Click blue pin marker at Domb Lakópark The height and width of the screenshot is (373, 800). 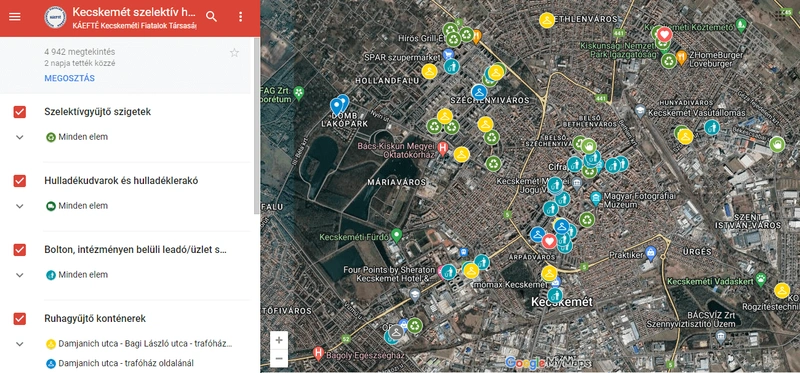[337, 106]
